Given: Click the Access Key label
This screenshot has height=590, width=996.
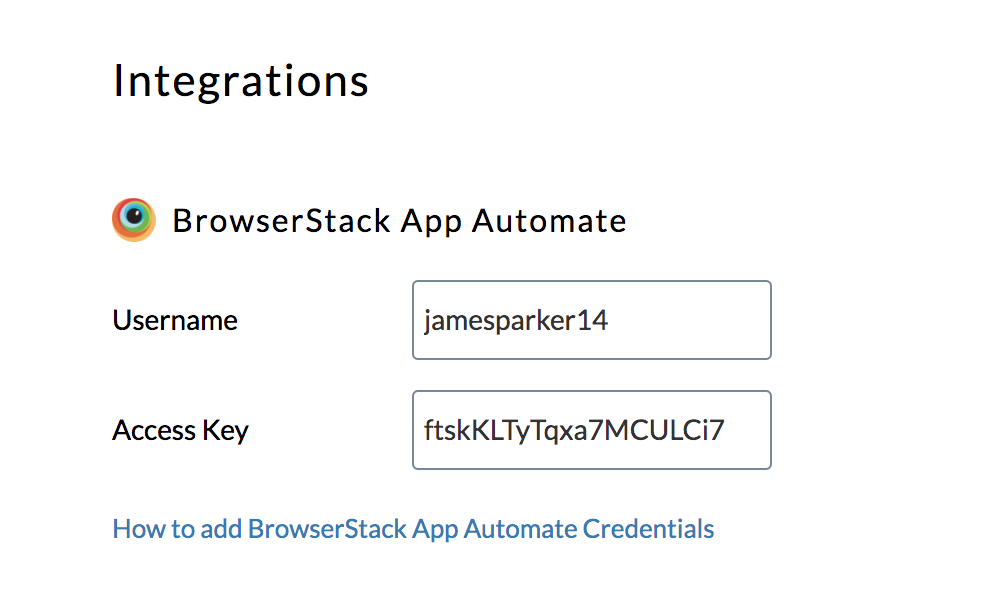Looking at the screenshot, I should pyautogui.click(x=181, y=430).
